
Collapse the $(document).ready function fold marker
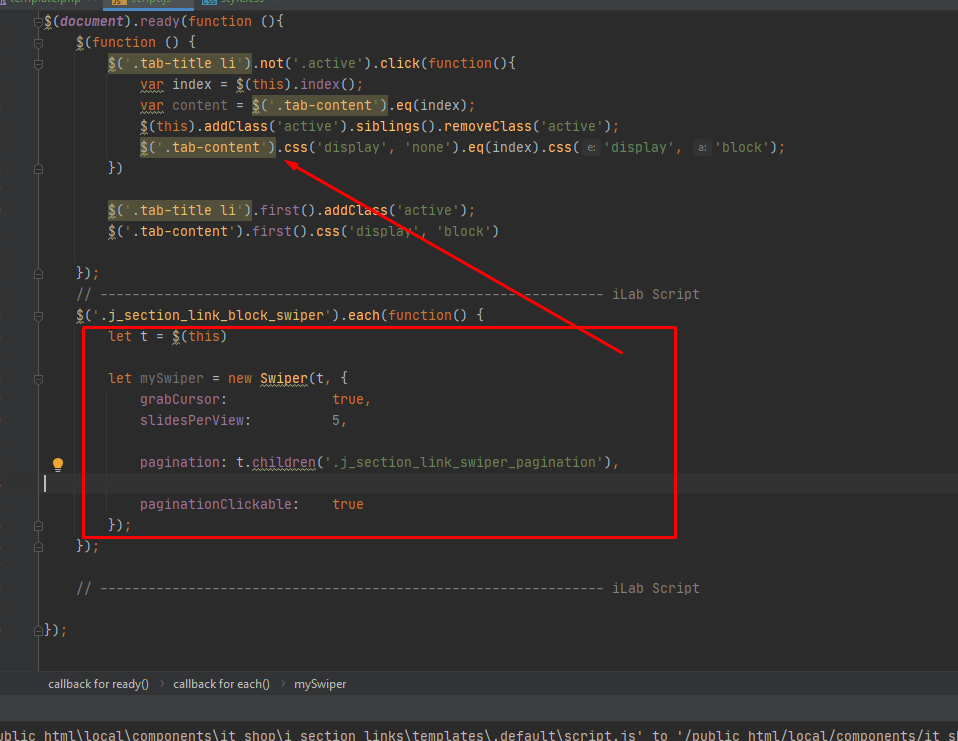click(38, 22)
